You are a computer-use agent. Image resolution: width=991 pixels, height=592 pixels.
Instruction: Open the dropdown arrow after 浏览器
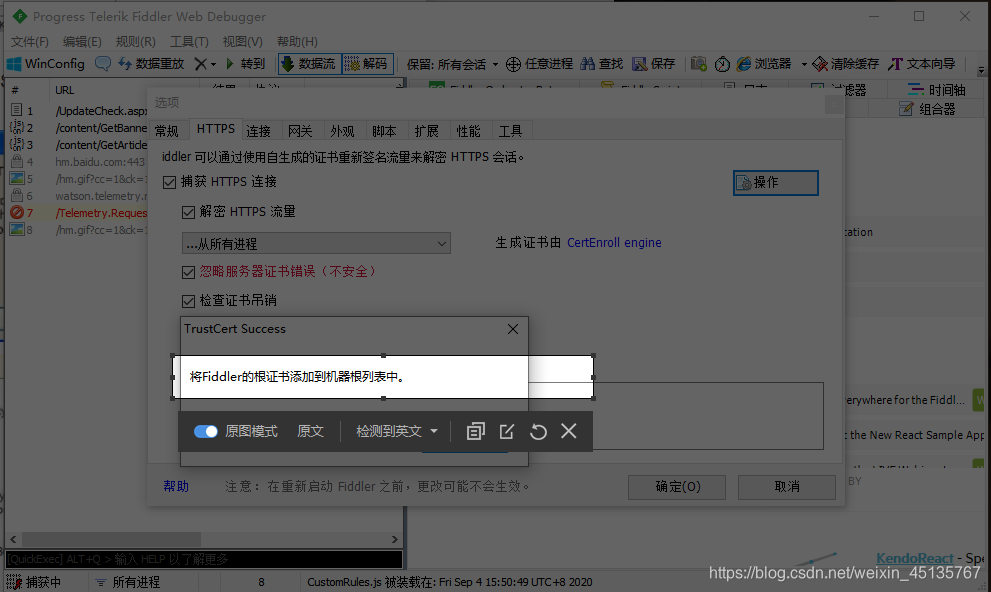[804, 64]
